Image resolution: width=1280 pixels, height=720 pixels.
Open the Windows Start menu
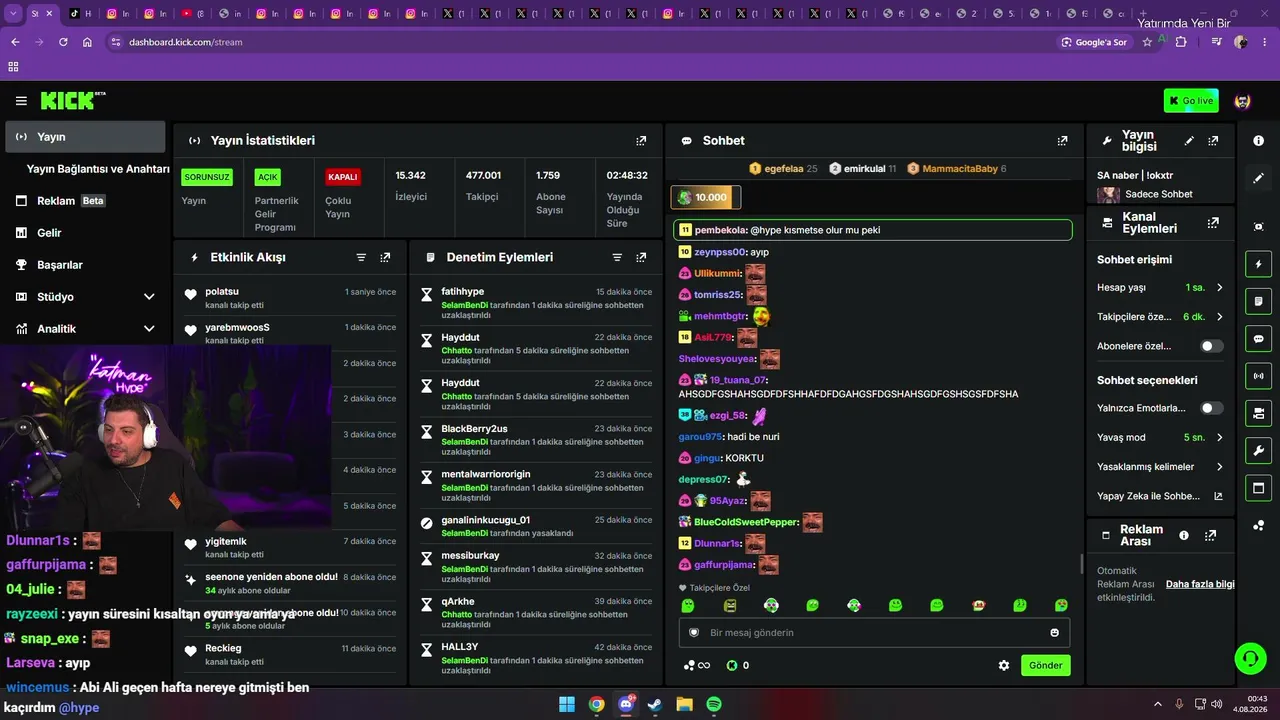[x=567, y=704]
